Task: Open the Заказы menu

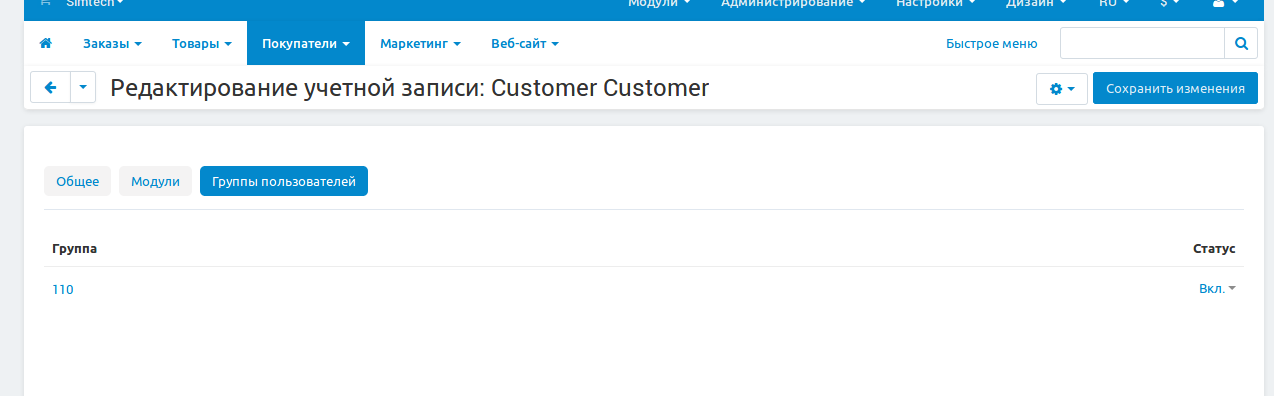Action: (112, 44)
